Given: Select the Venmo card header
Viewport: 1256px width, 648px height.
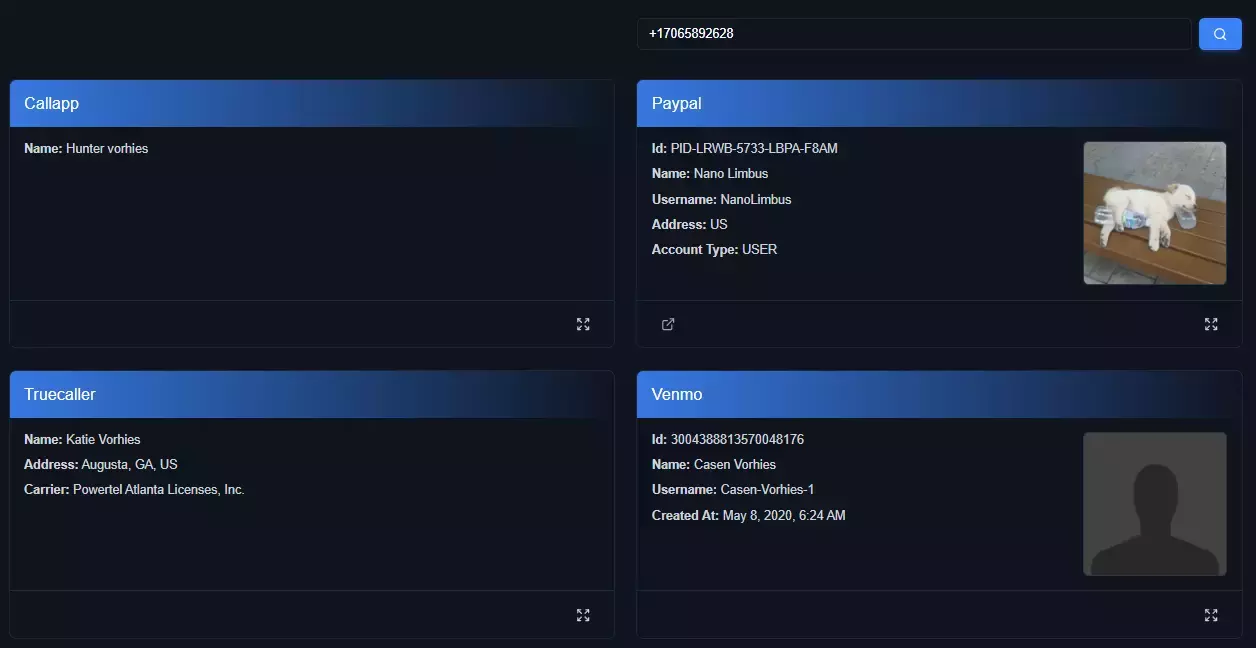Looking at the screenshot, I should [x=939, y=395].
